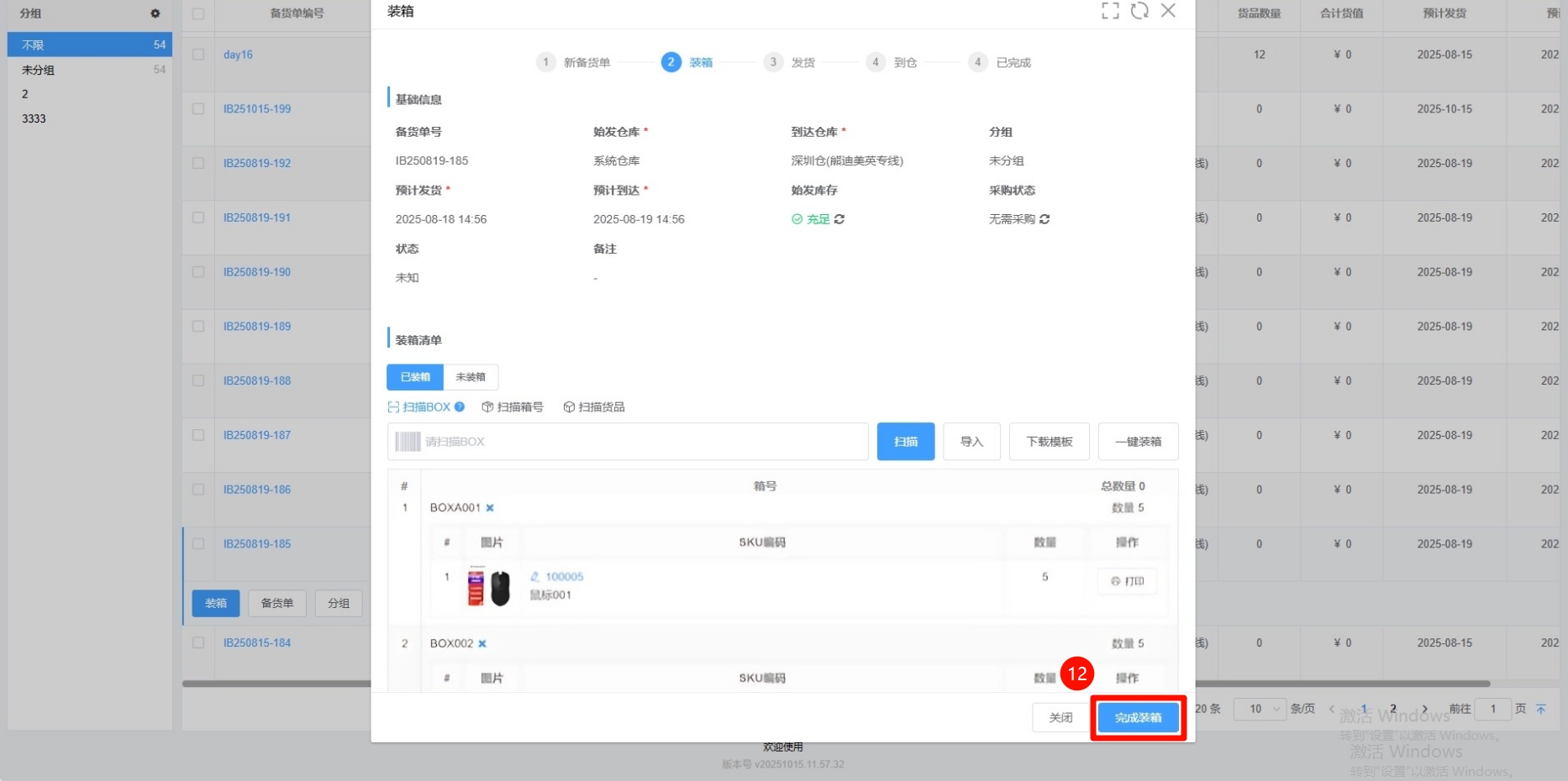
Task: Click the 完成装箱 button
Action: pos(1138,718)
